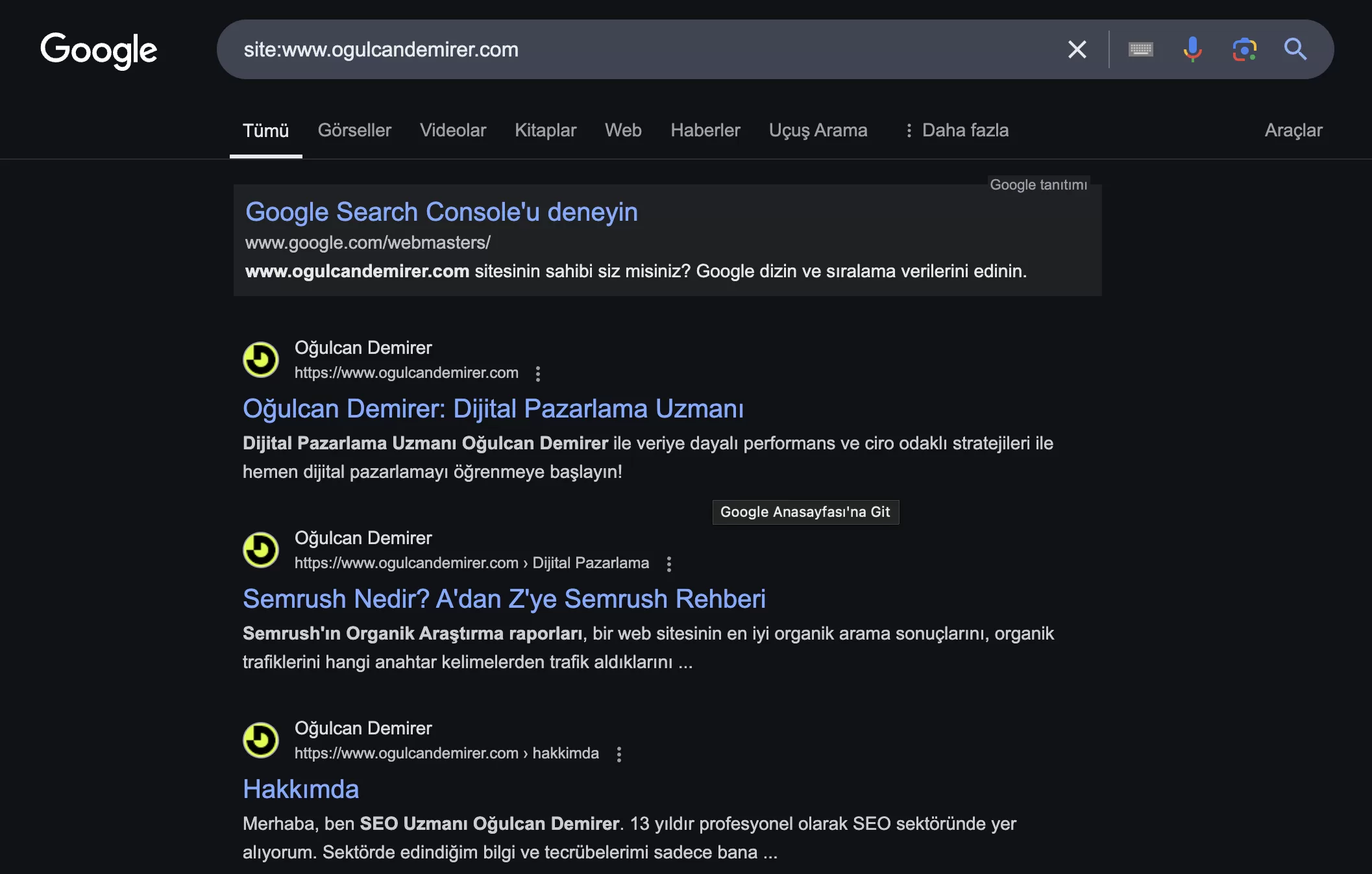Viewport: 1372px width, 874px height.
Task: Open 'Semrush Nedir? A'dan Z'ye Semrush Rehberi' link
Action: click(x=504, y=599)
